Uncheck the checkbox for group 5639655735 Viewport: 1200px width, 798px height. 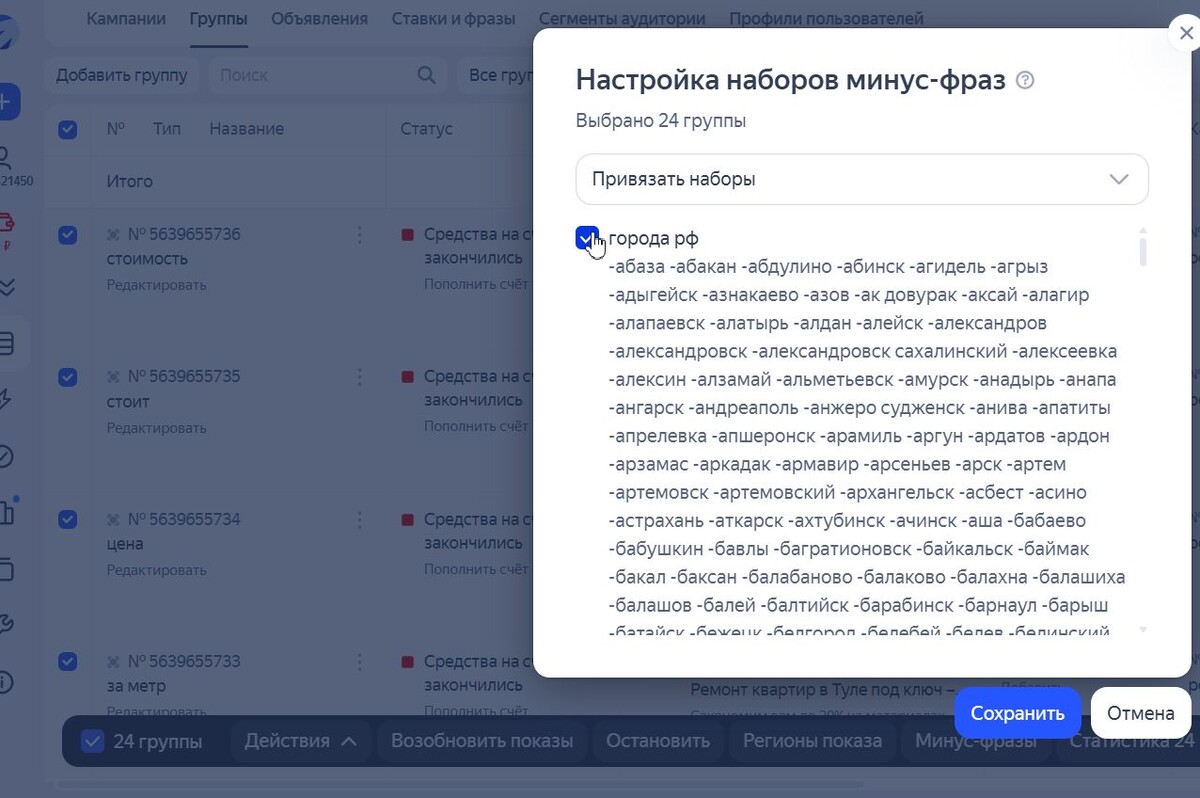pyautogui.click(x=68, y=377)
